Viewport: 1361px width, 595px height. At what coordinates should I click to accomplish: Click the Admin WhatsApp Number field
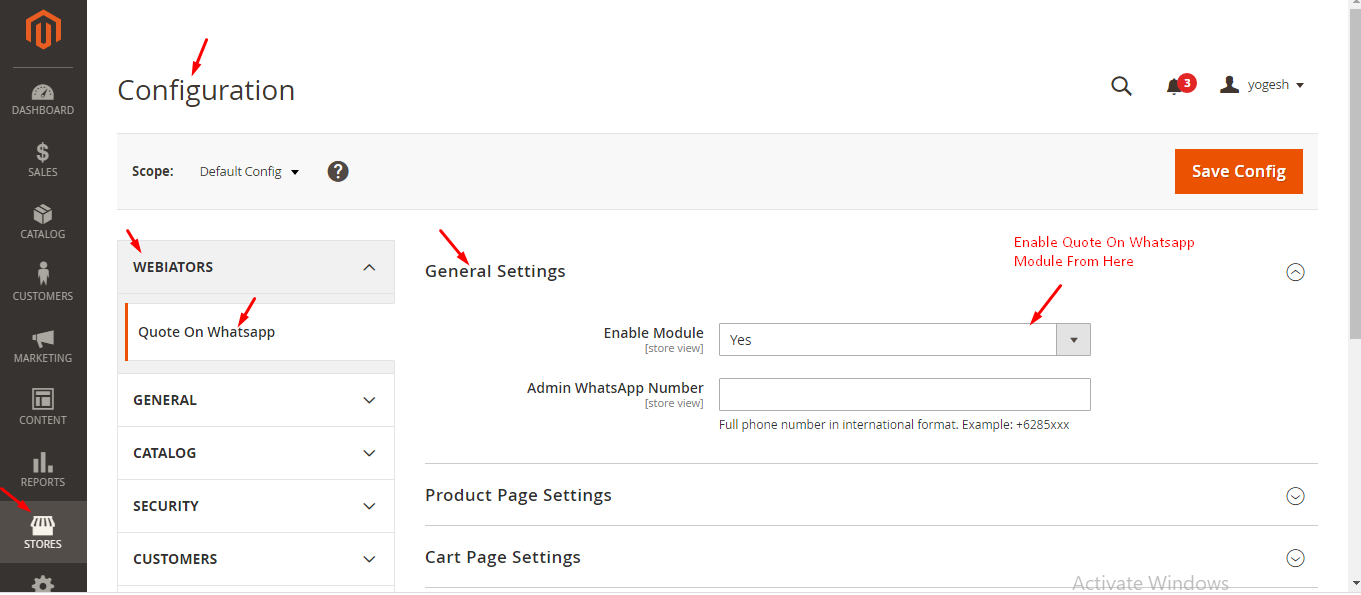[x=905, y=394]
